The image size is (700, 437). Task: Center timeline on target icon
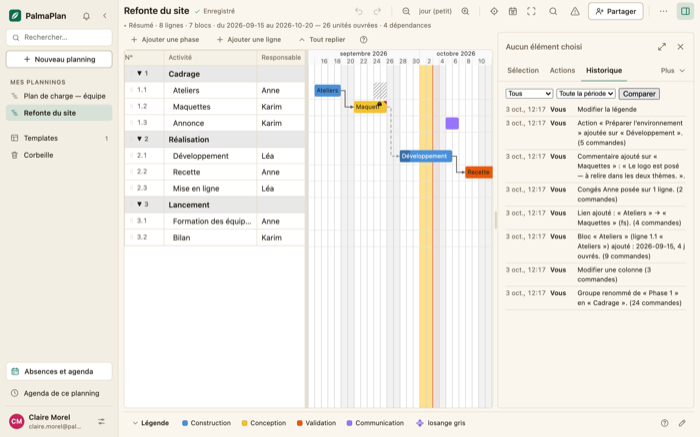coord(494,11)
